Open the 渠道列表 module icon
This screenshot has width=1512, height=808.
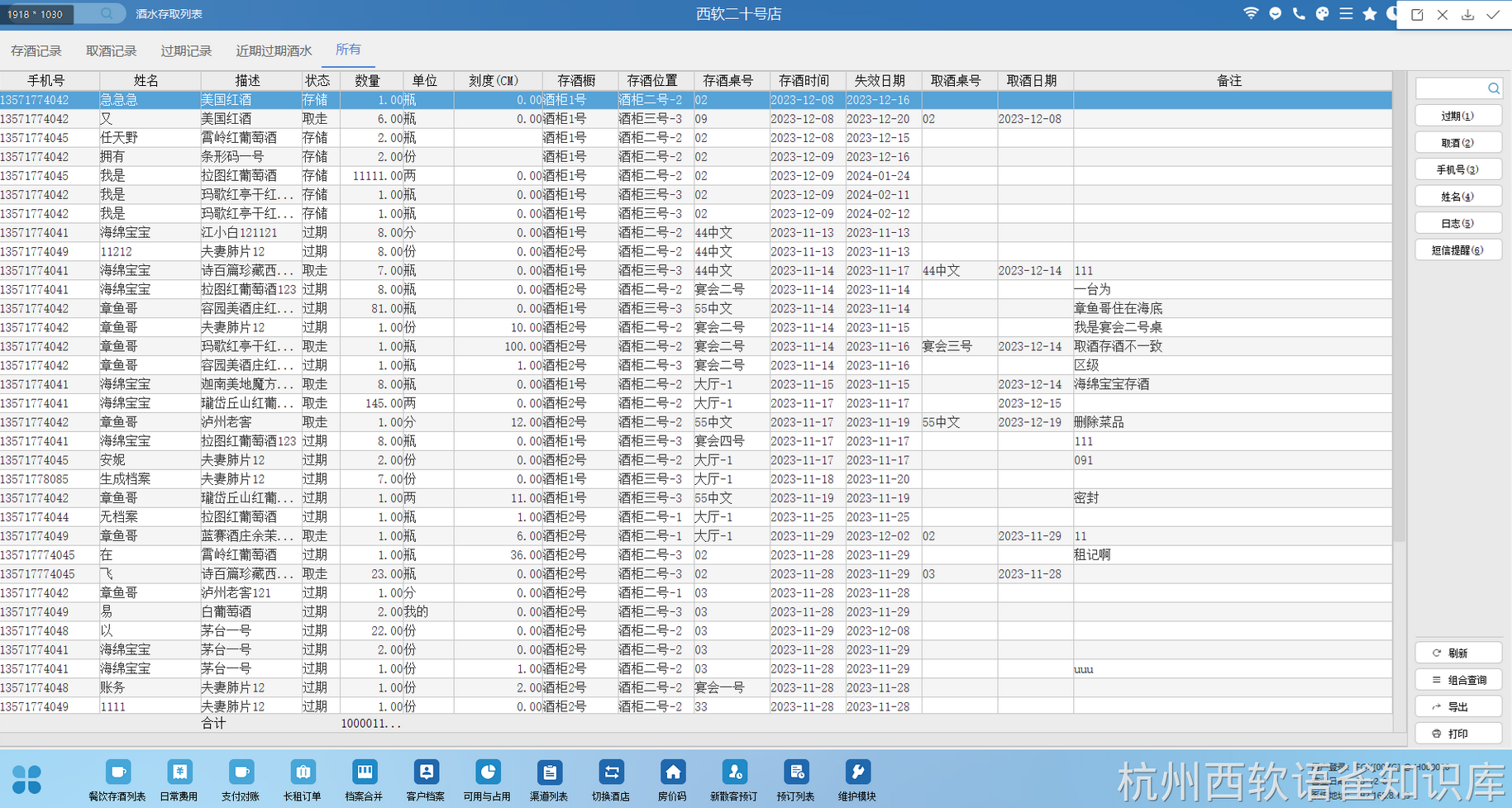point(549,772)
